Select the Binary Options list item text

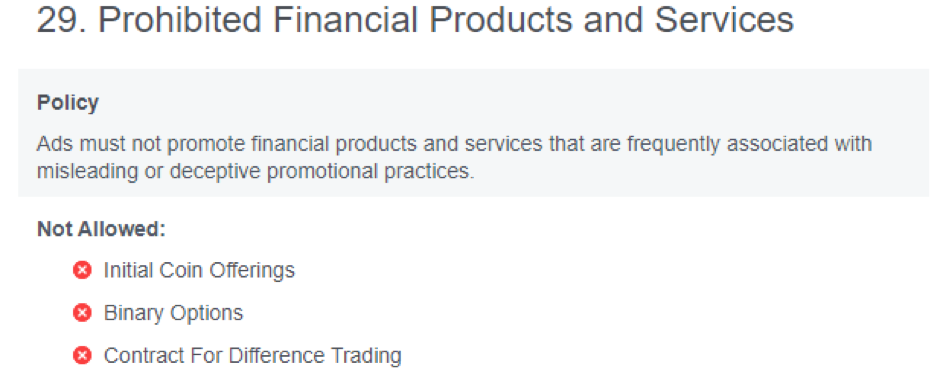(174, 313)
